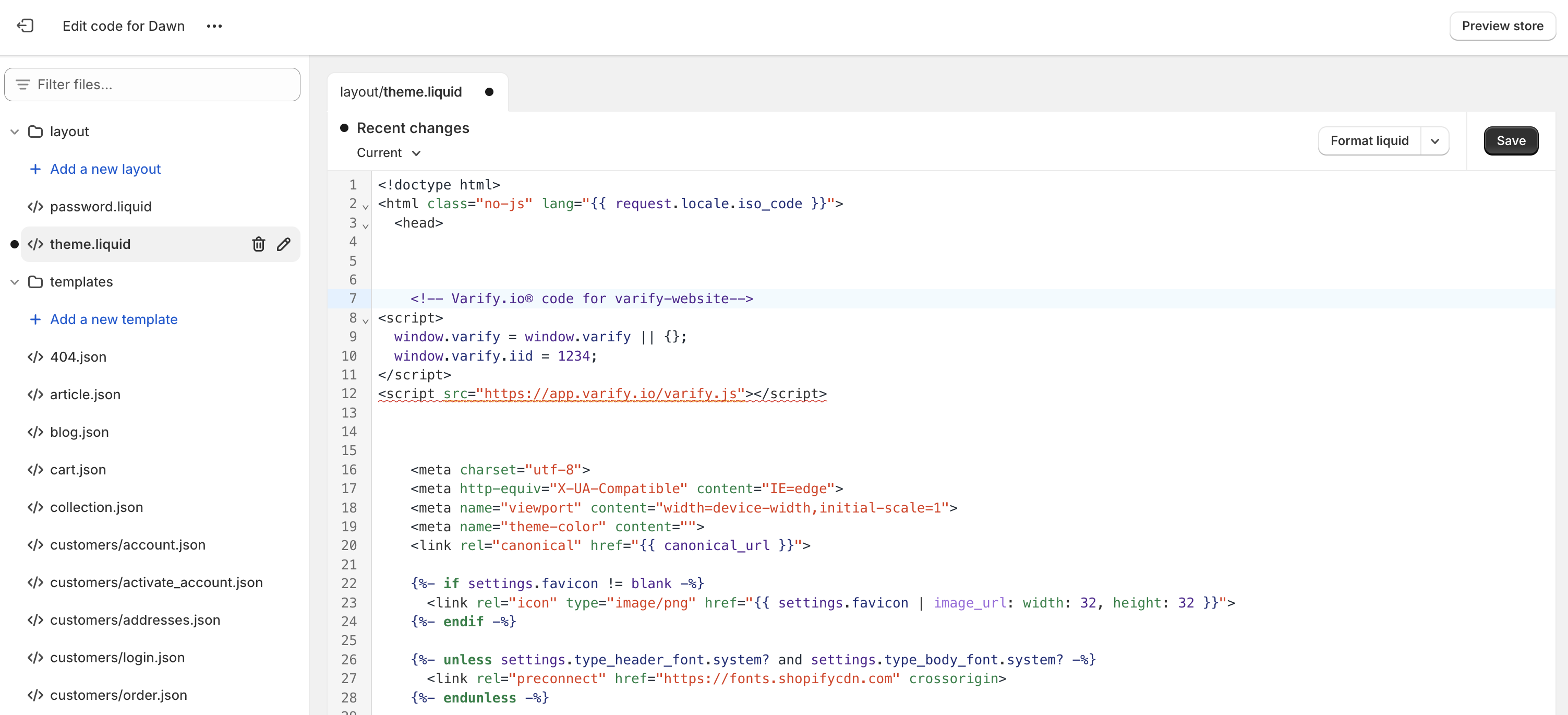Open customers/order.json file
This screenshot has width=1568, height=715.
coord(119,696)
